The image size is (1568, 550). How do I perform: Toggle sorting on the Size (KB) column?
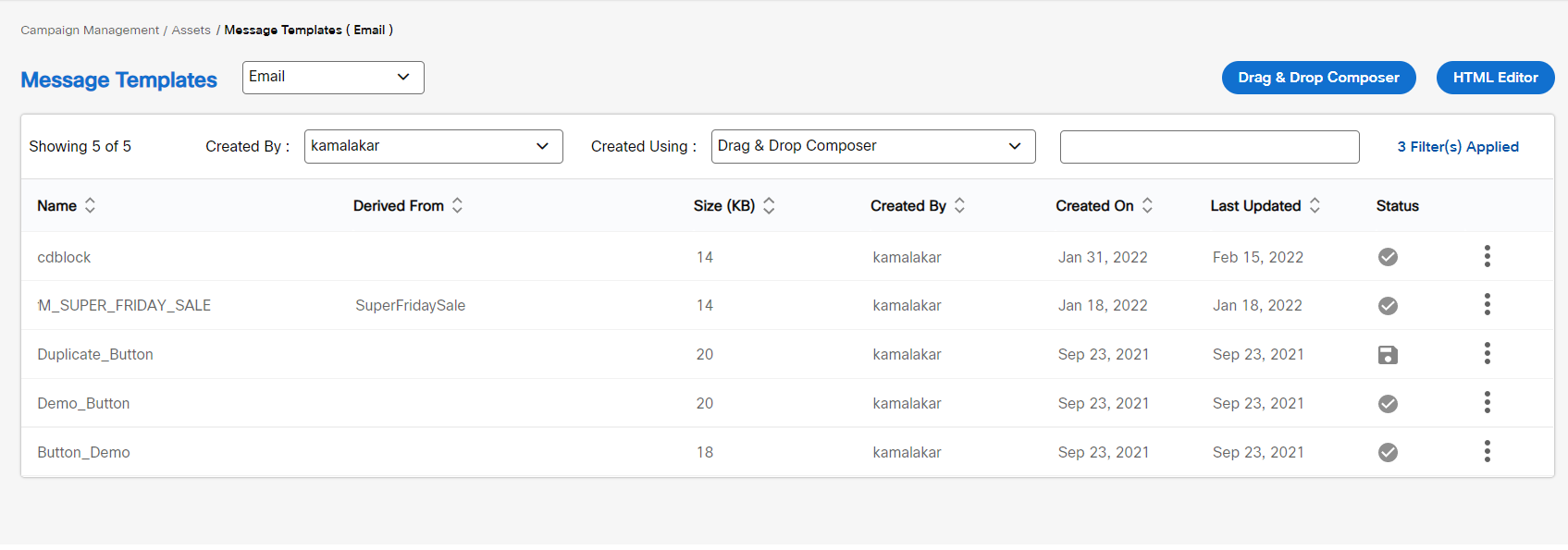tap(769, 205)
